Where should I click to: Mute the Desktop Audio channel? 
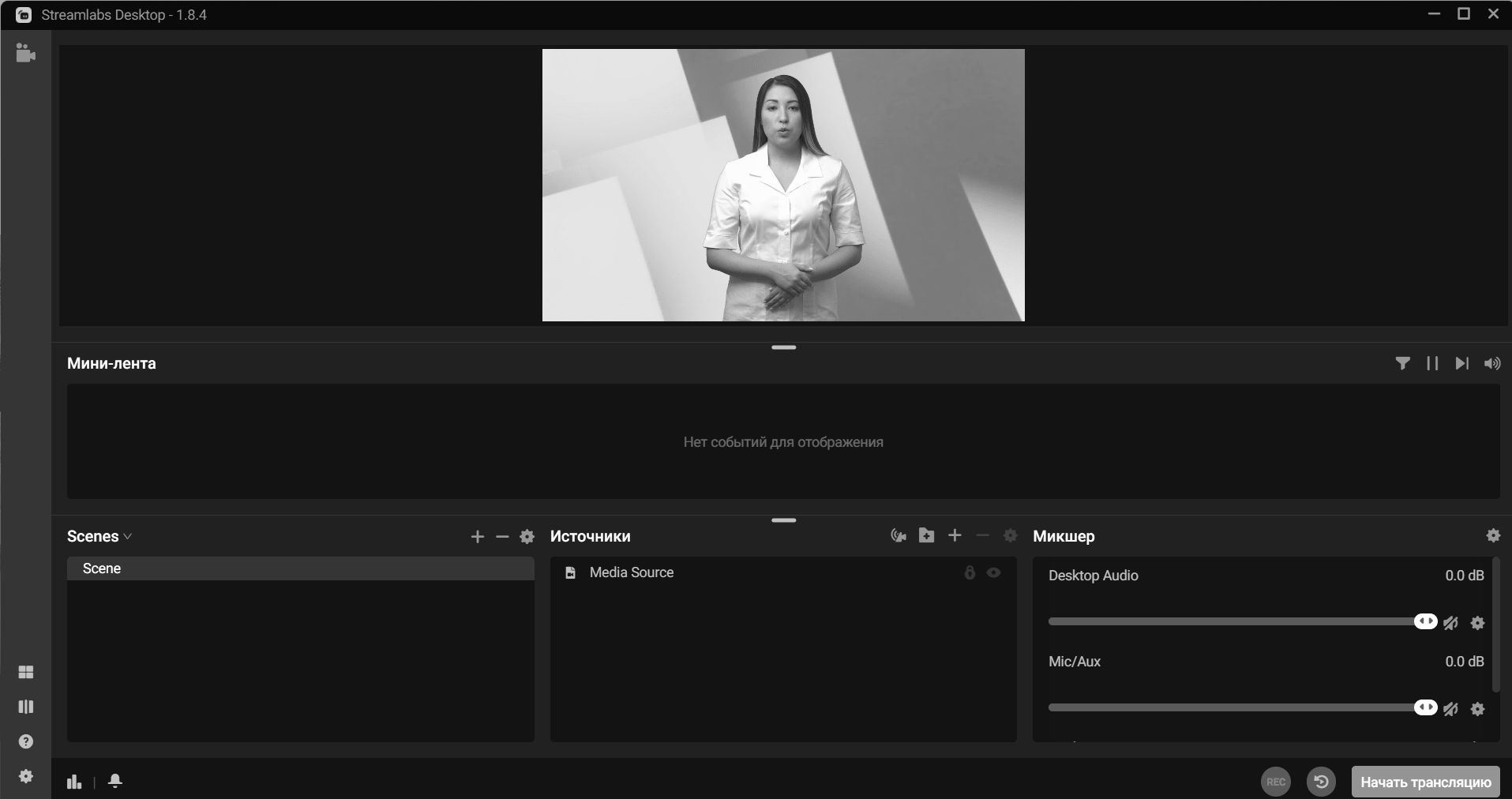coord(1451,623)
